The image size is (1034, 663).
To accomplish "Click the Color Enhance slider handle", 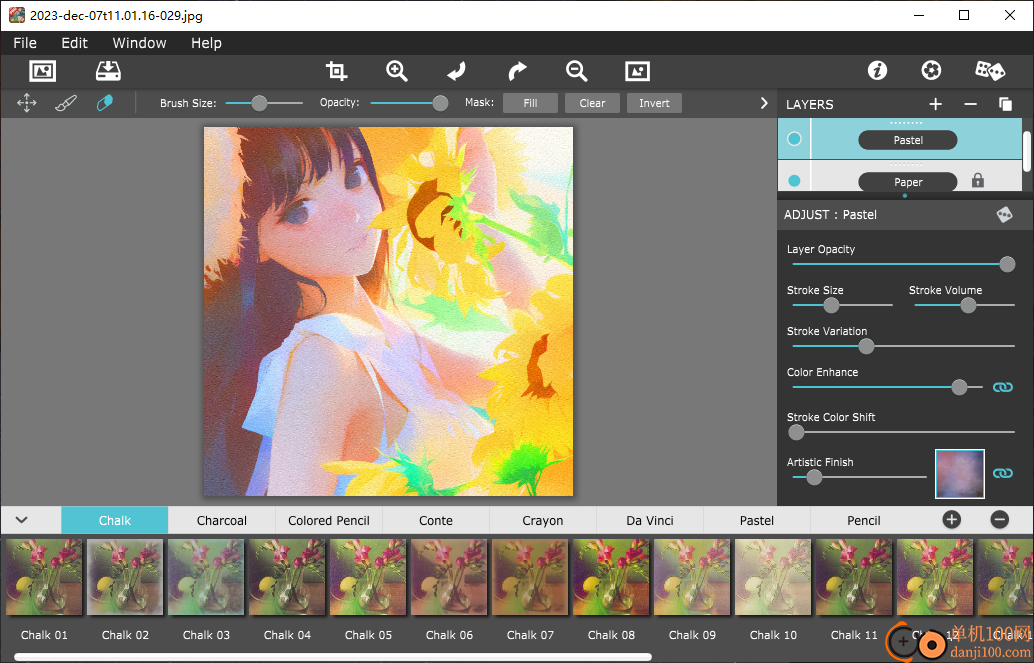I will point(959,387).
